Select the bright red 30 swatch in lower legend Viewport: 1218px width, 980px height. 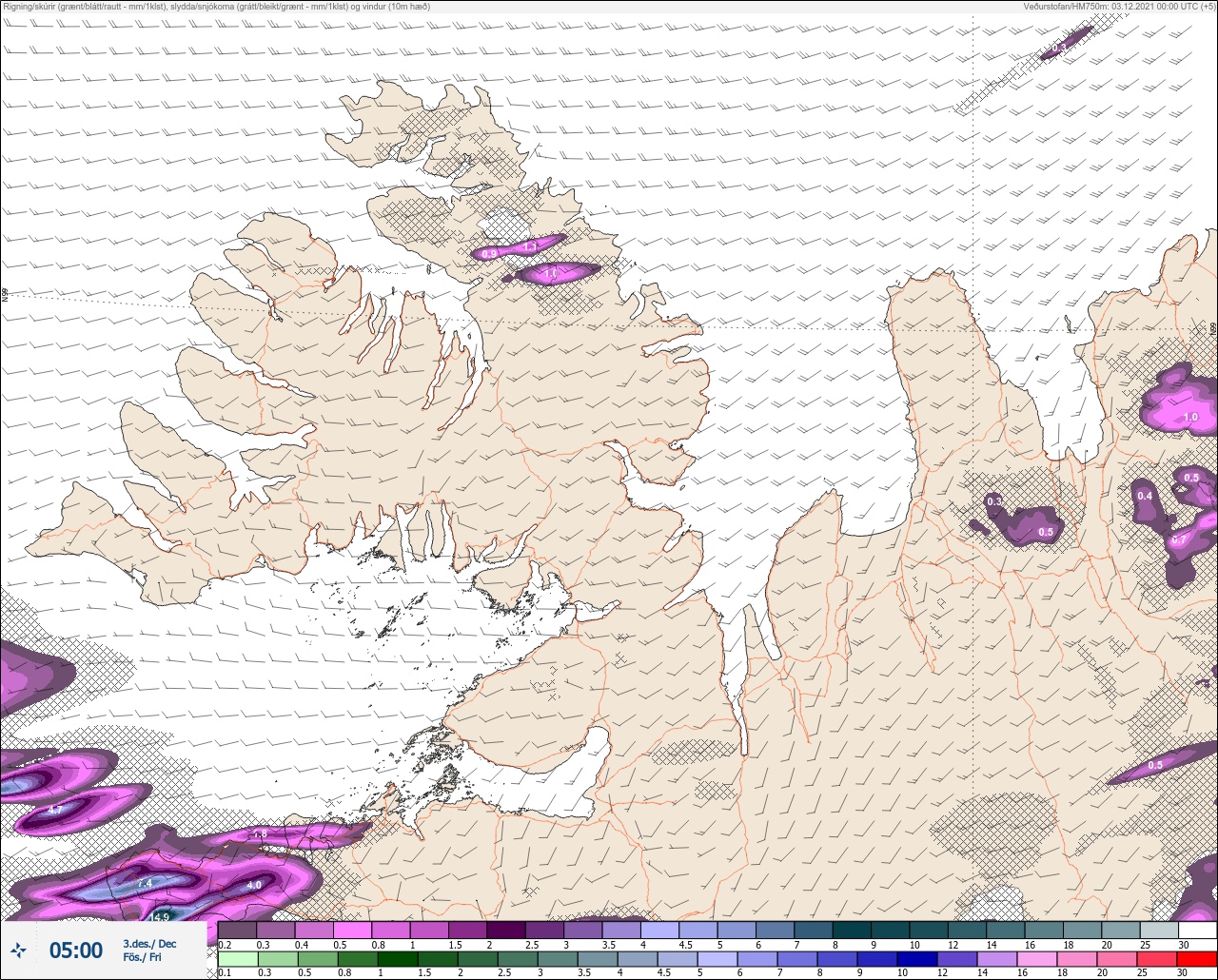click(1196, 958)
